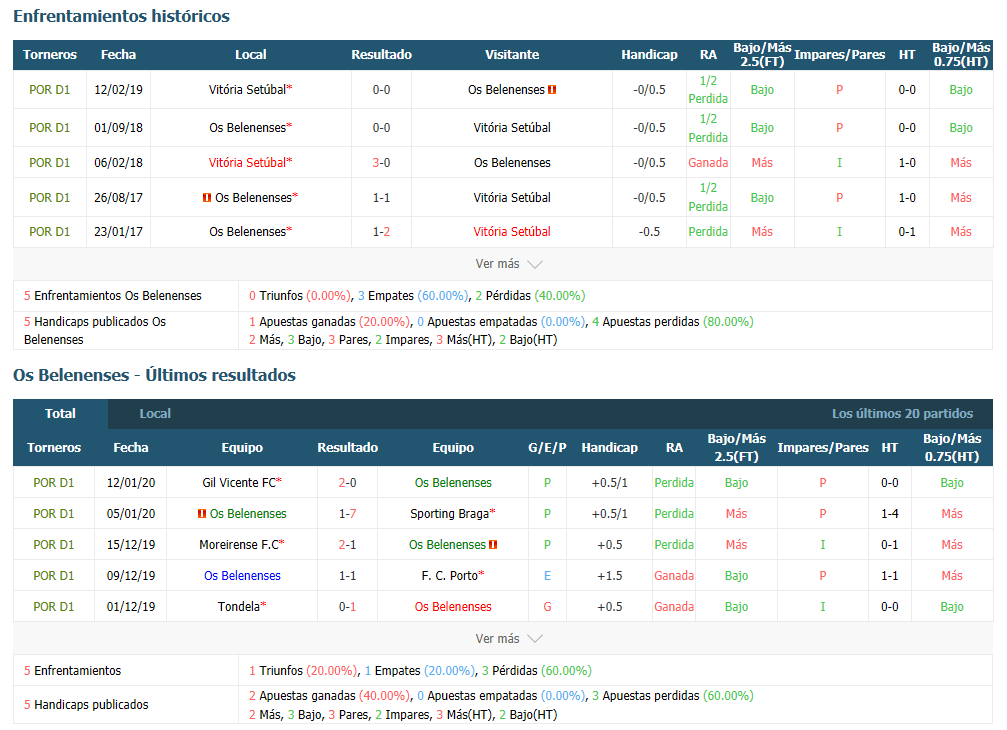Click POR D1 league on 01/12/19 row

click(53, 607)
